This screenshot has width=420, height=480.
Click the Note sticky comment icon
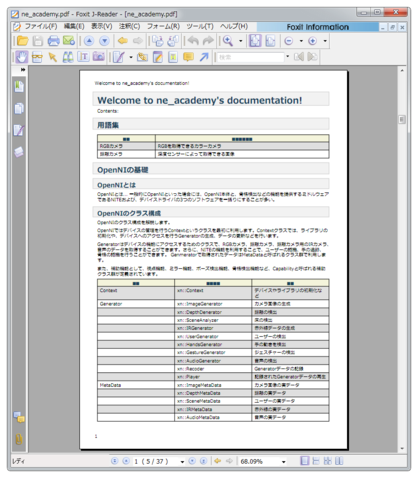[158, 57]
